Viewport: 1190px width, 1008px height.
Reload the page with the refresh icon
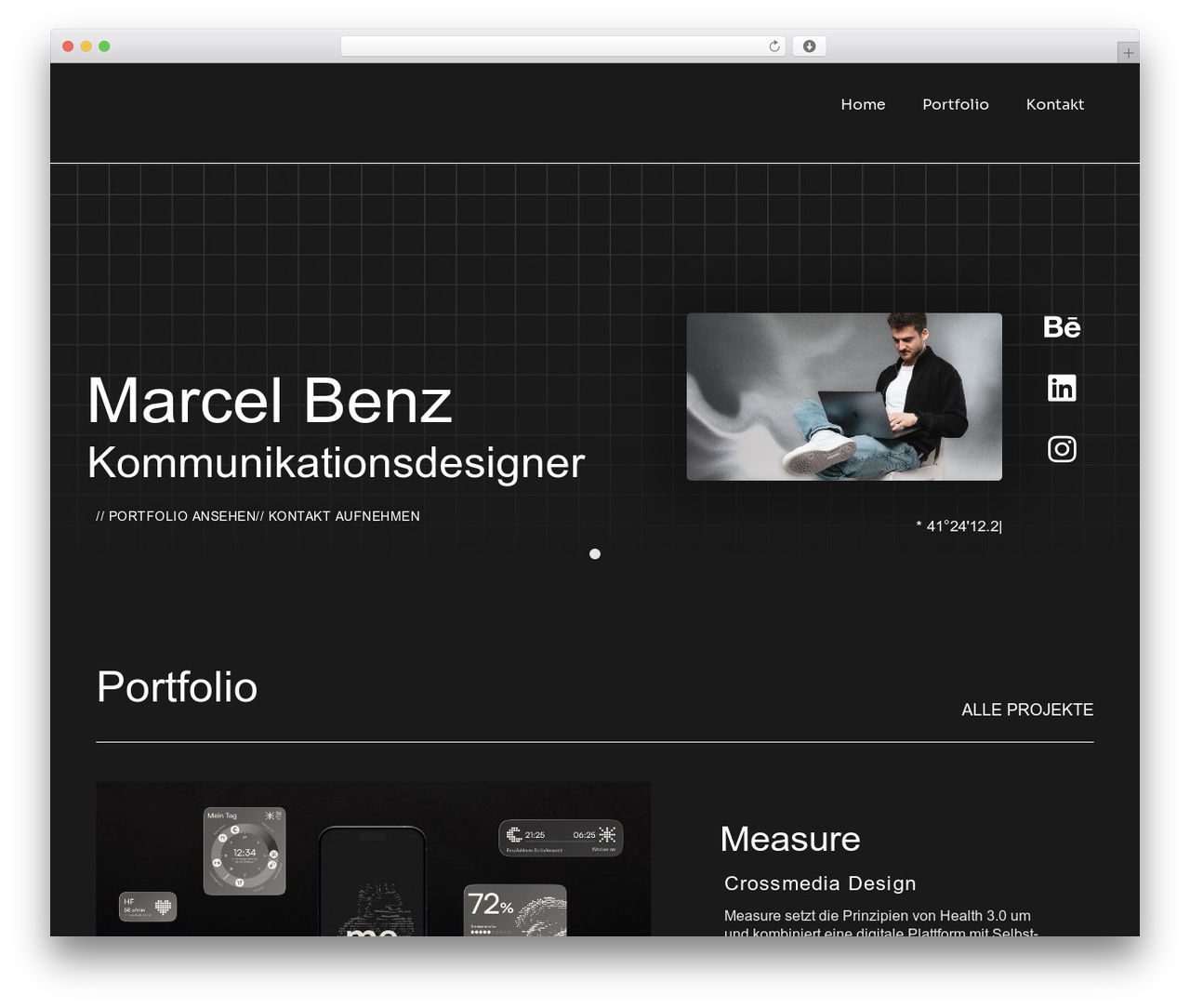coord(774,46)
